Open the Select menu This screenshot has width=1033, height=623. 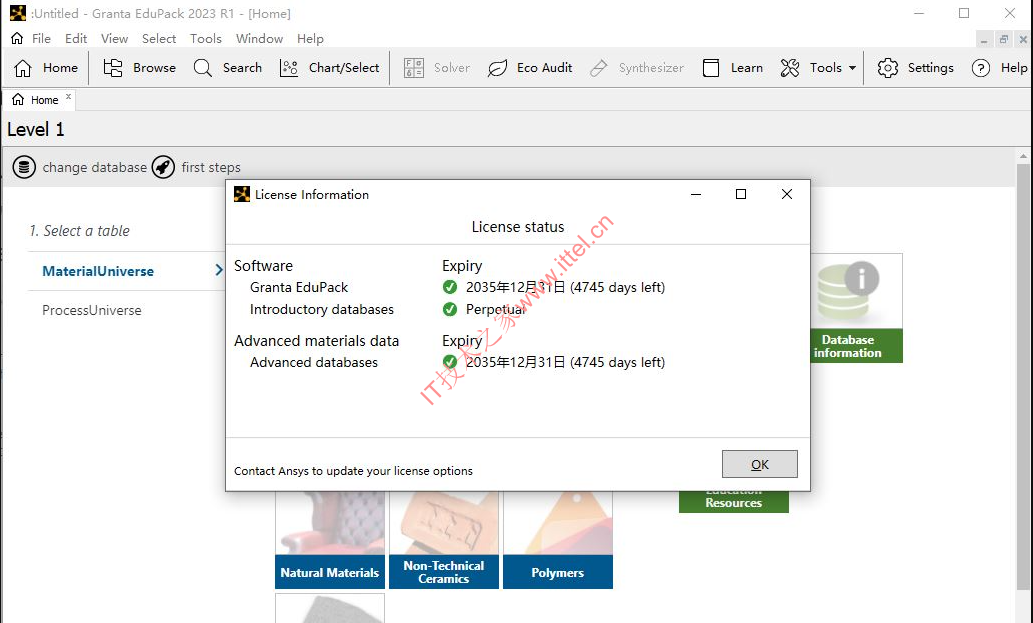coord(159,38)
